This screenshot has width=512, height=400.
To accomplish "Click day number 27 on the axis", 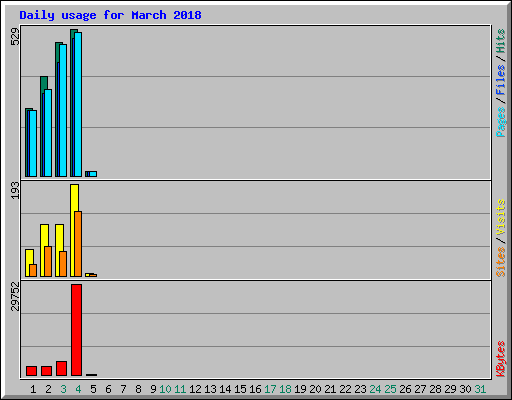I will (420, 389).
